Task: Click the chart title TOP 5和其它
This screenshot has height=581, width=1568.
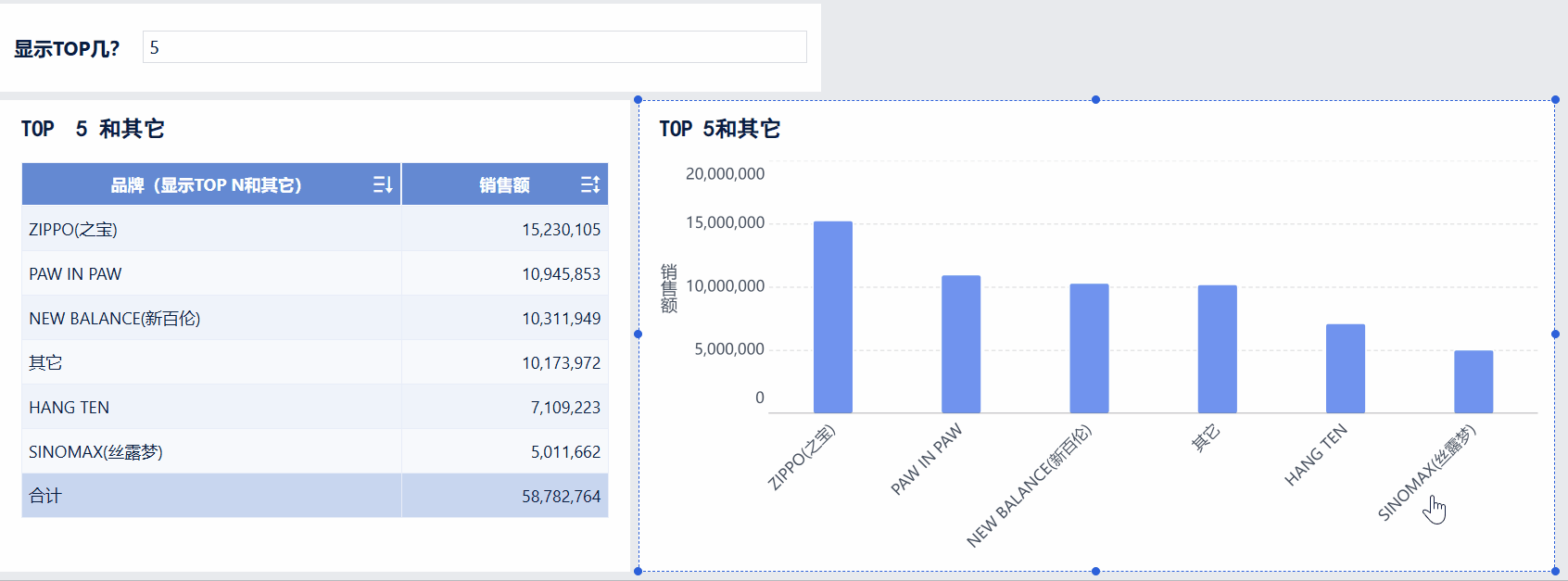Action: tap(719, 129)
